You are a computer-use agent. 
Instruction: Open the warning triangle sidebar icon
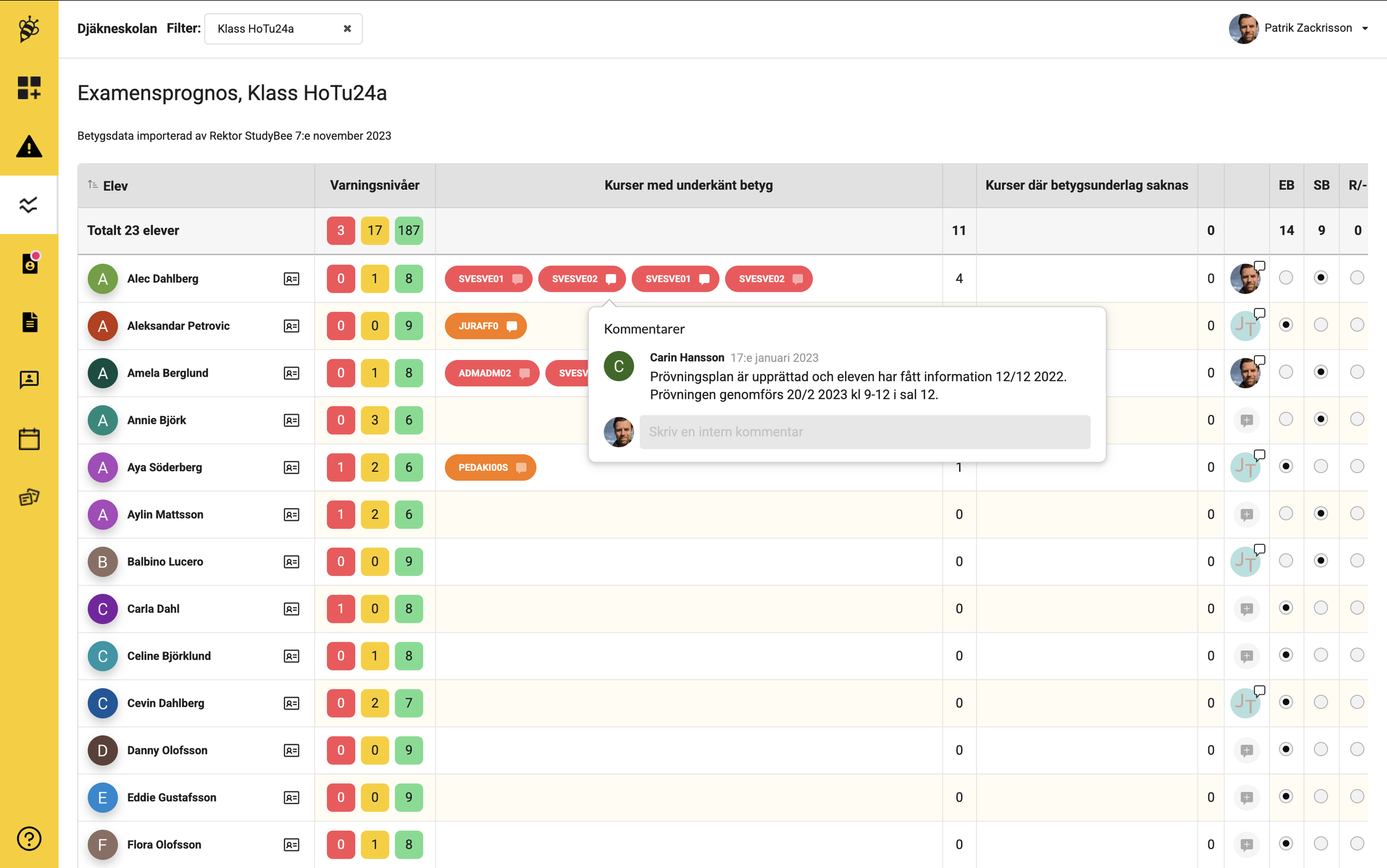[x=29, y=146]
